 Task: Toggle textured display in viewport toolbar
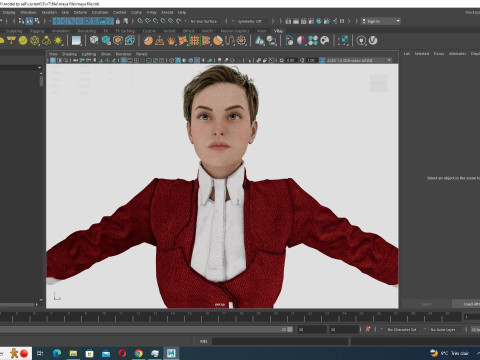(197, 60)
